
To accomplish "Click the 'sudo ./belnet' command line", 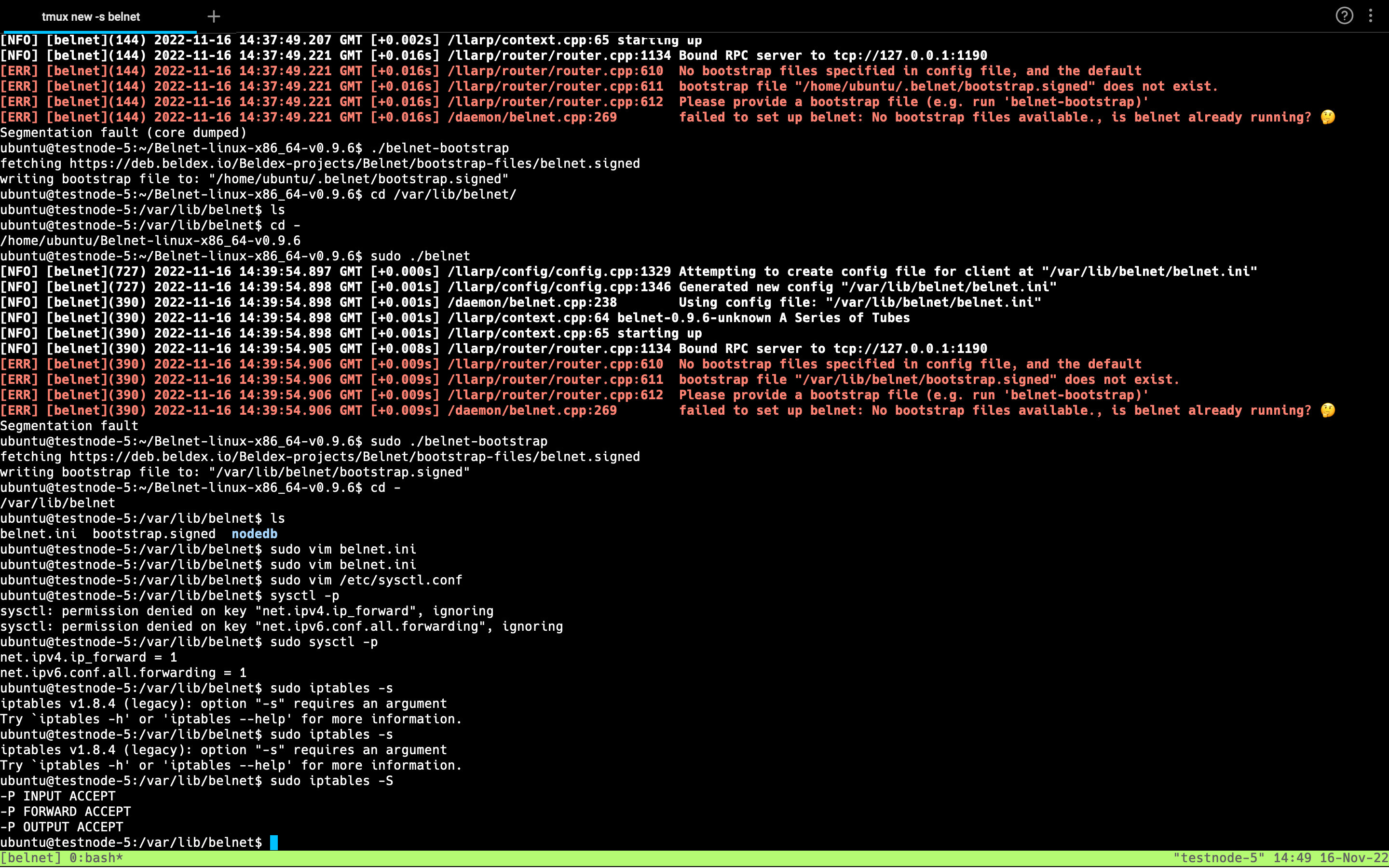I will tap(420, 256).
